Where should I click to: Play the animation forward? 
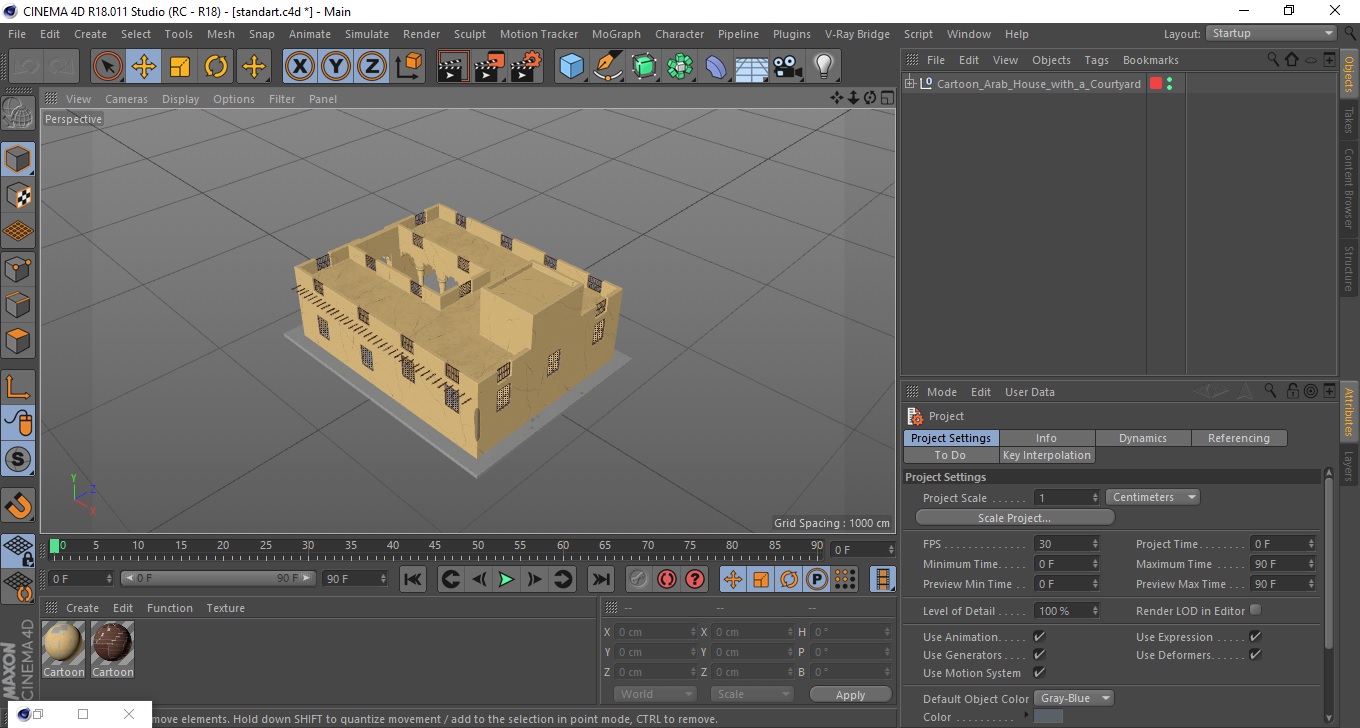[x=507, y=579]
